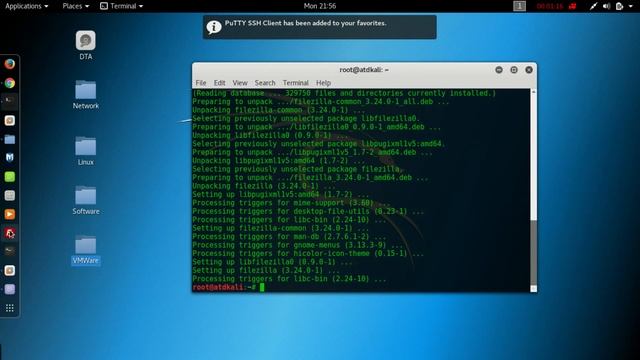Open the red app icon in the dock

click(10, 233)
